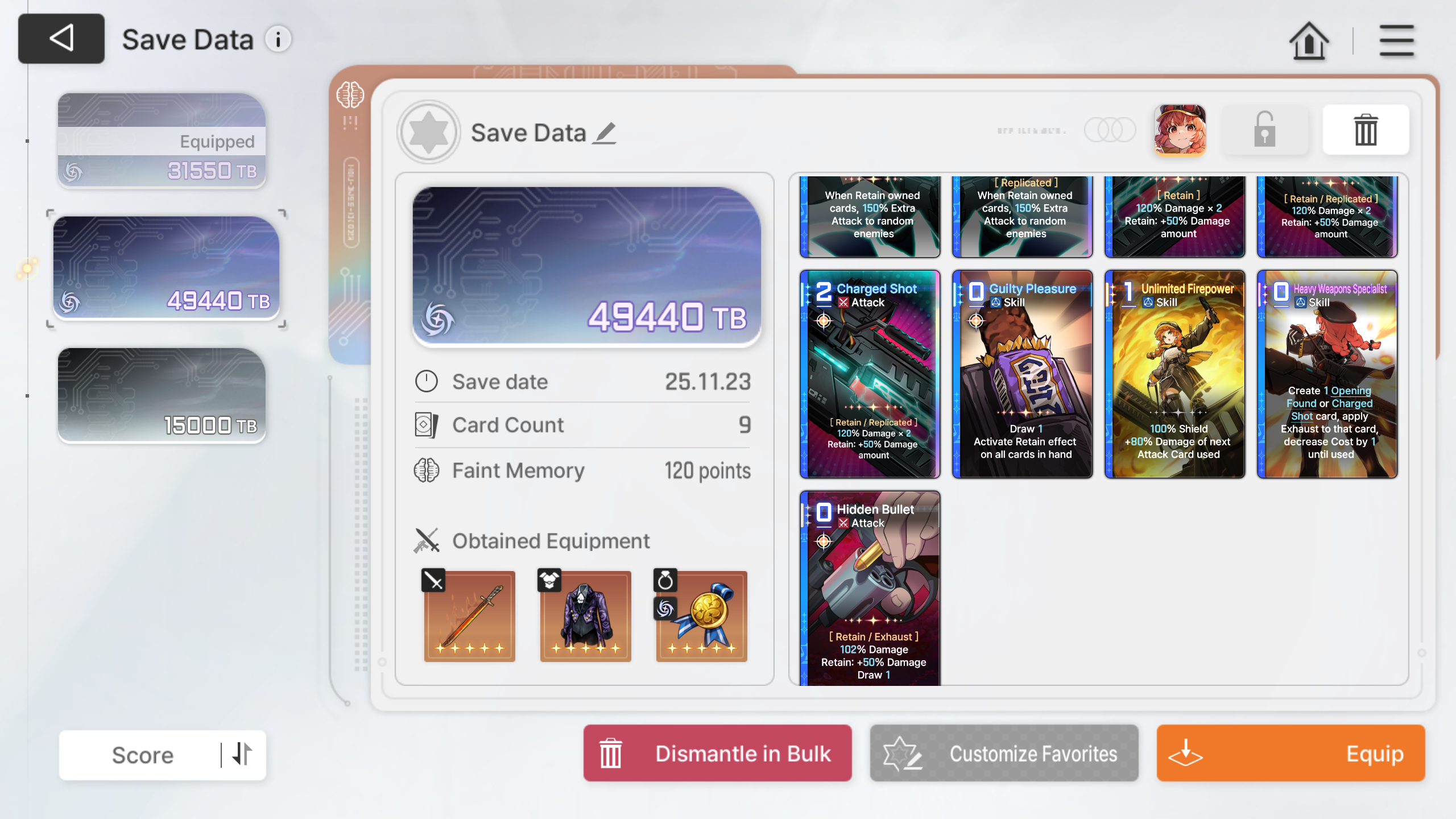Screen dimensions: 1456x819
Task: Go back using the arrow button
Action: 61,39
